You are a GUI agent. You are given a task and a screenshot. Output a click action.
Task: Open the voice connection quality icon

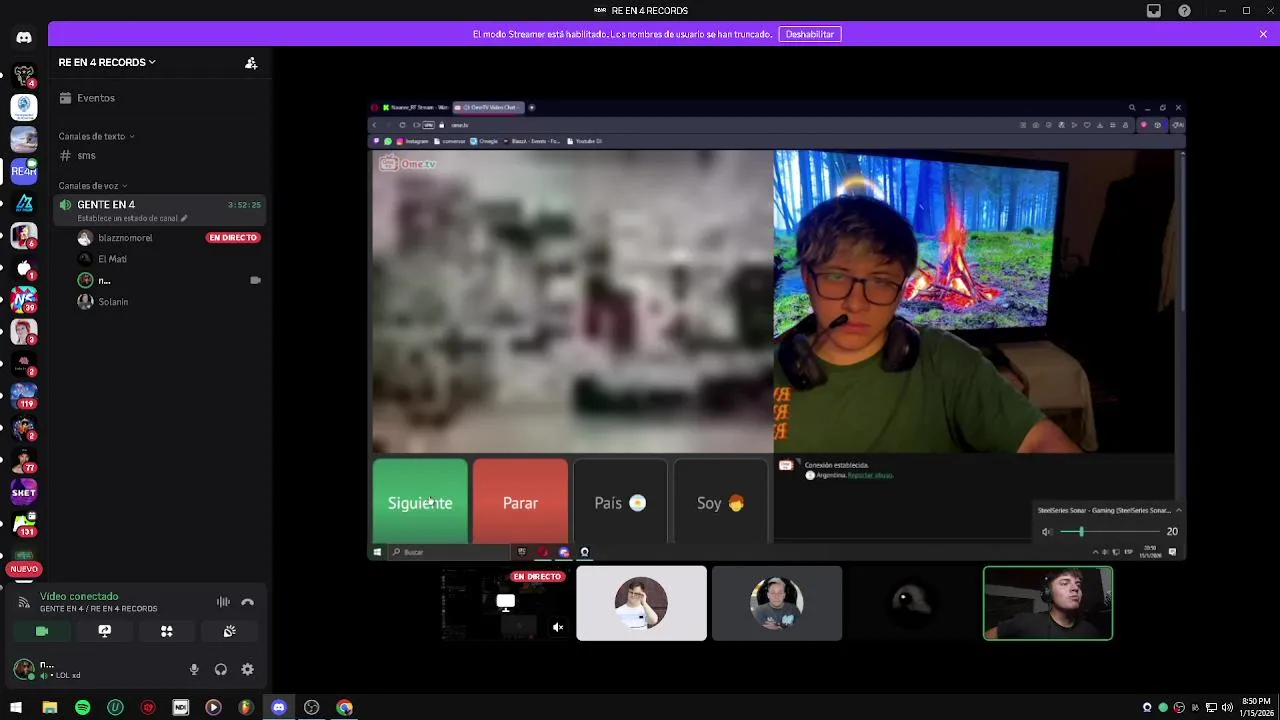click(24, 602)
